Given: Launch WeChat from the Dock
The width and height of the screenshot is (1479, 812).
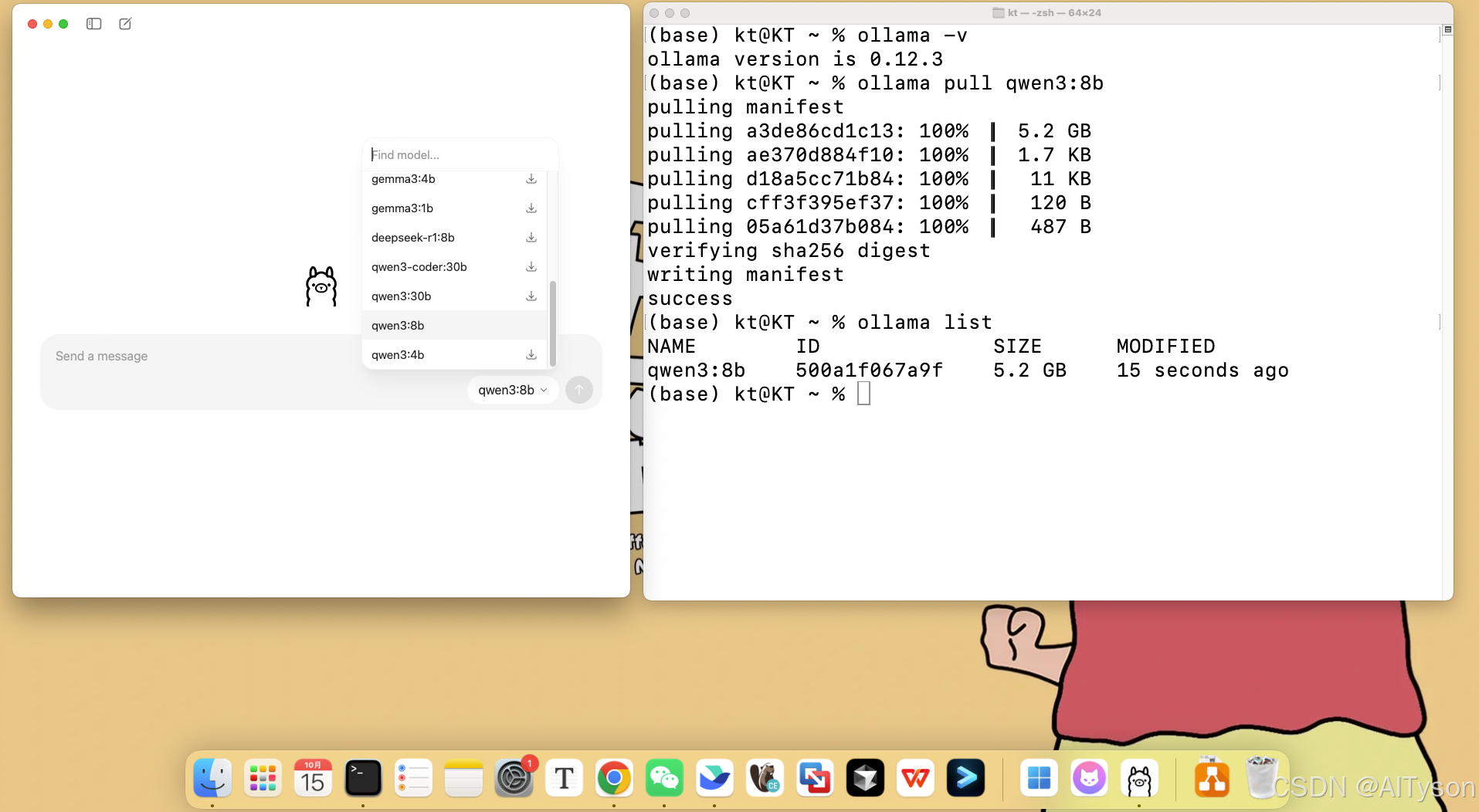Looking at the screenshot, I should [x=664, y=778].
